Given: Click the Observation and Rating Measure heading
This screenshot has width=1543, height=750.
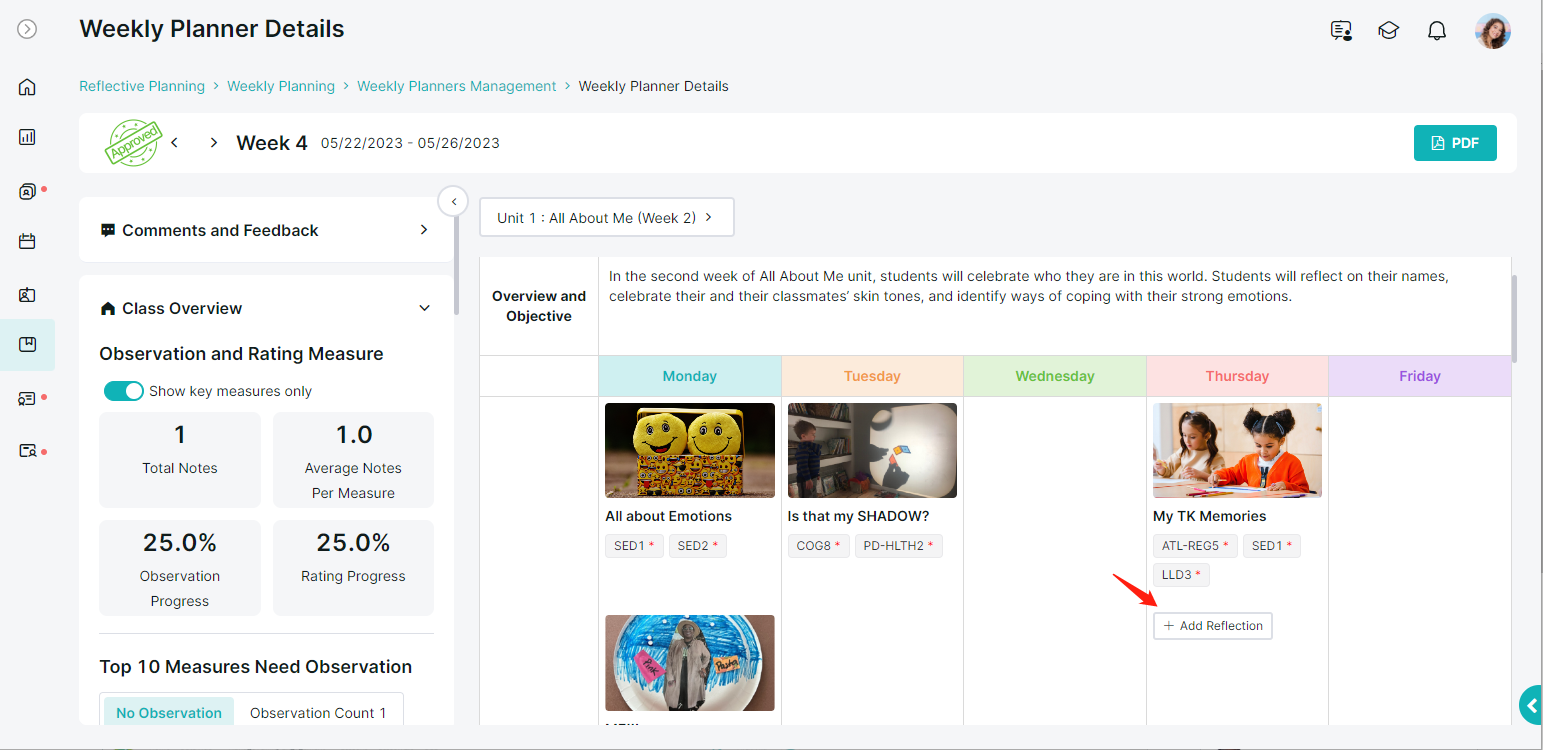Looking at the screenshot, I should pyautogui.click(x=241, y=354).
